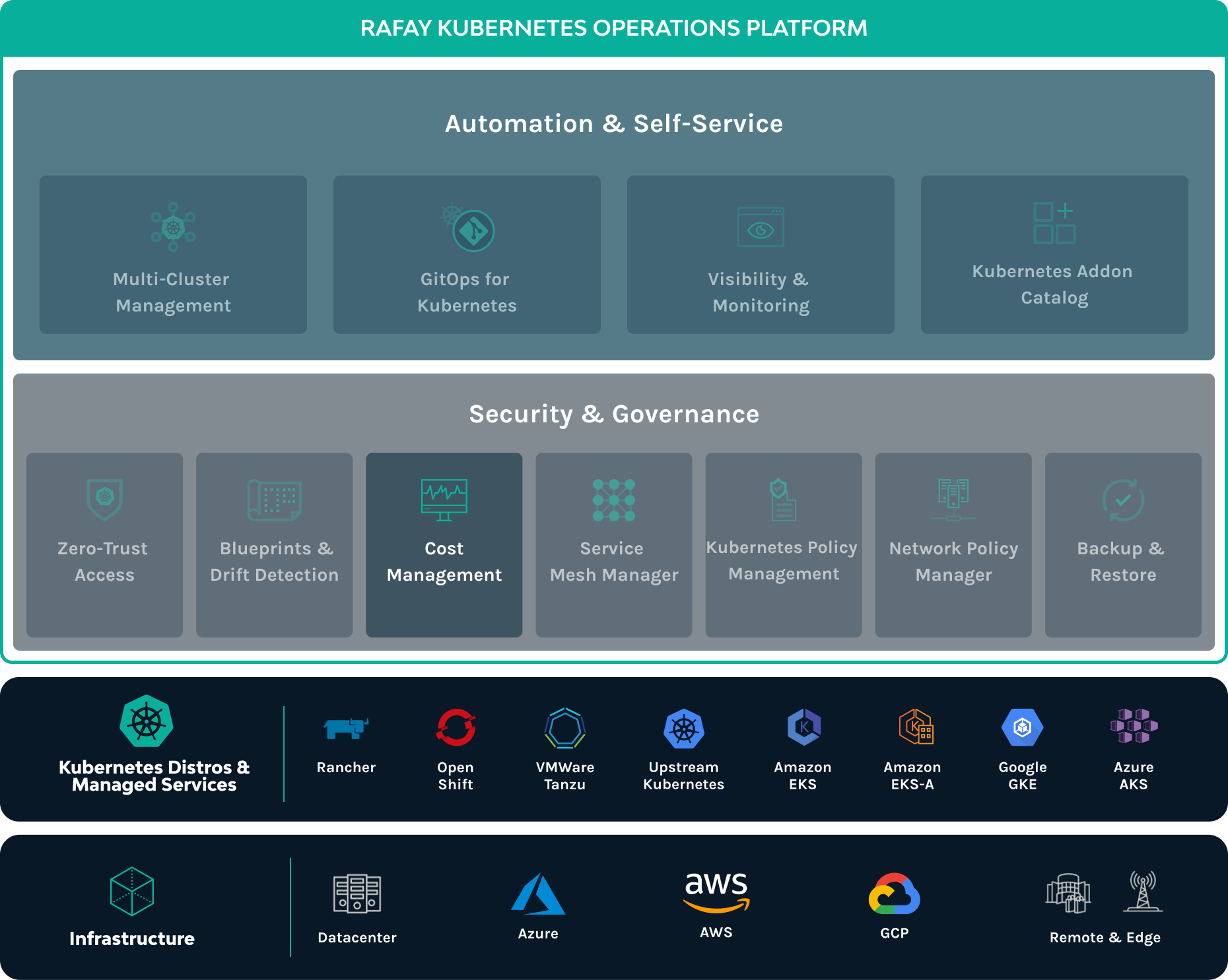Click the Azure logo in Infrastructure
The height and width of the screenshot is (980, 1228).
tap(538, 894)
